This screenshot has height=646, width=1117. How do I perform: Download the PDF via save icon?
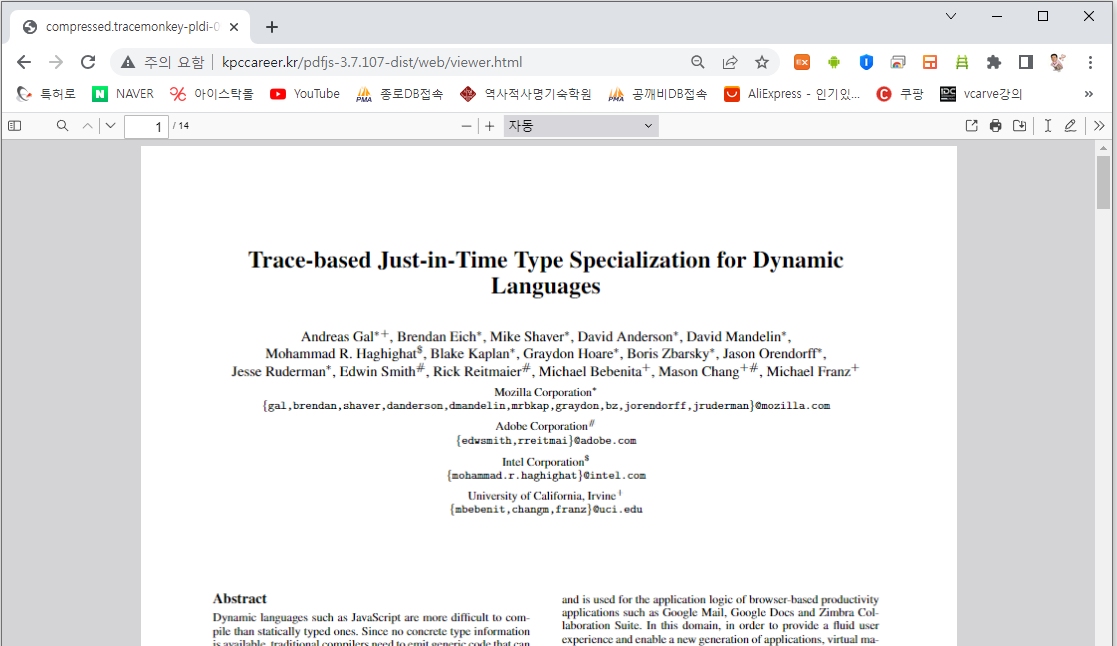pyautogui.click(x=1019, y=126)
